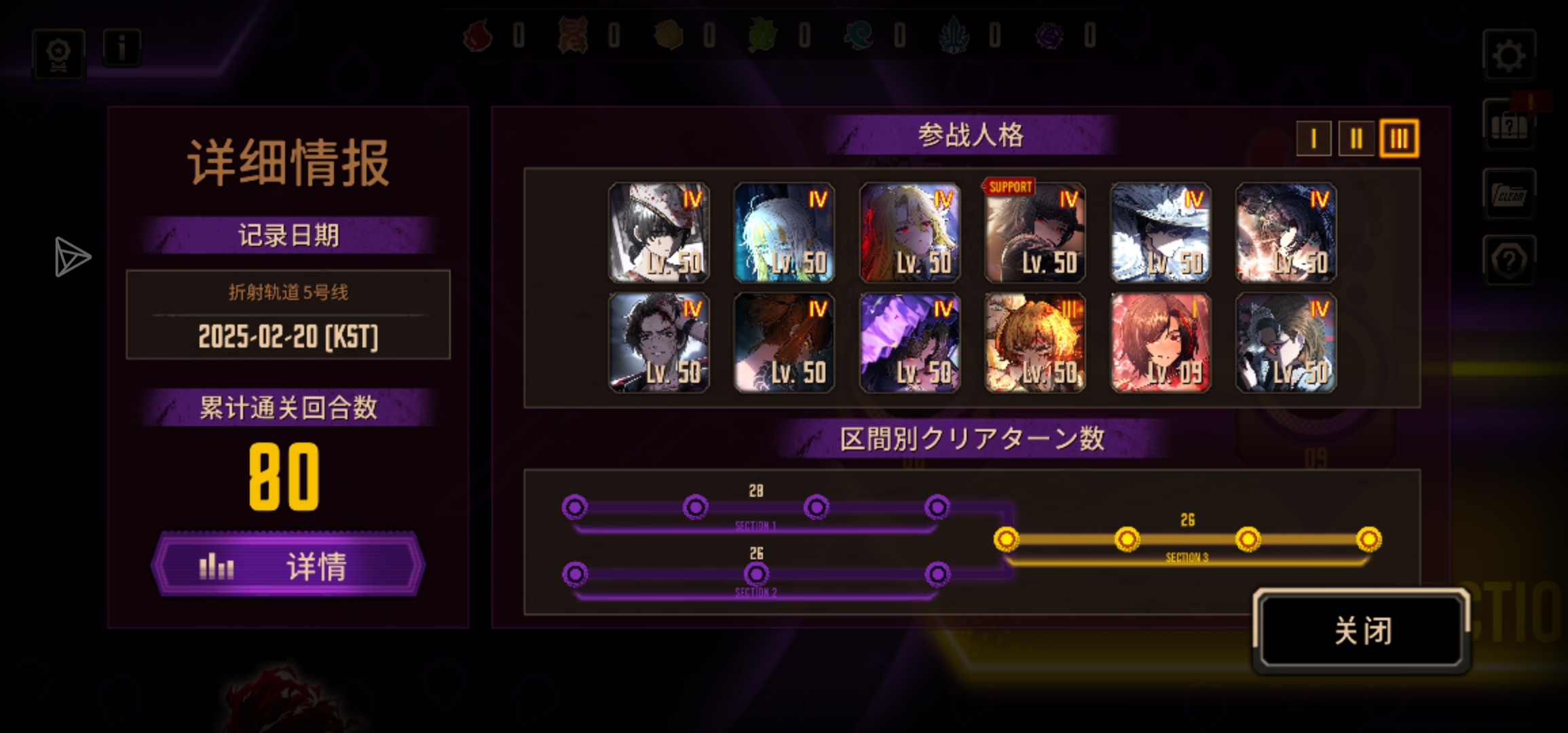Select the SUPPORT-tagged identity portrait

pyautogui.click(x=1034, y=232)
